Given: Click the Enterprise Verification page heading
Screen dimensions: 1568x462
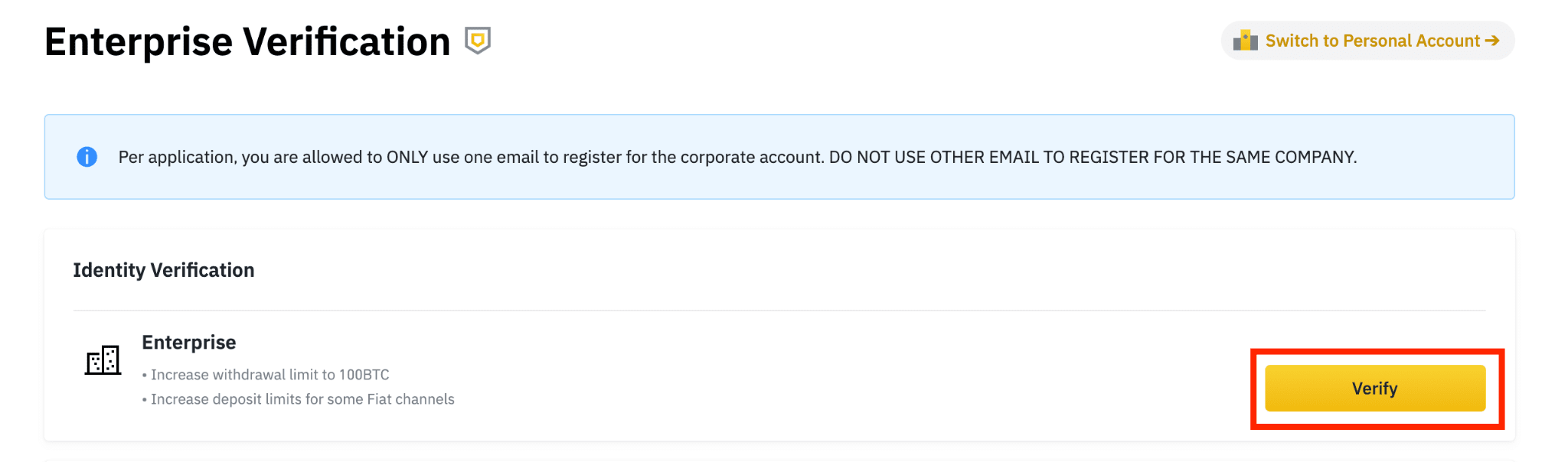Looking at the screenshot, I should 247,41.
